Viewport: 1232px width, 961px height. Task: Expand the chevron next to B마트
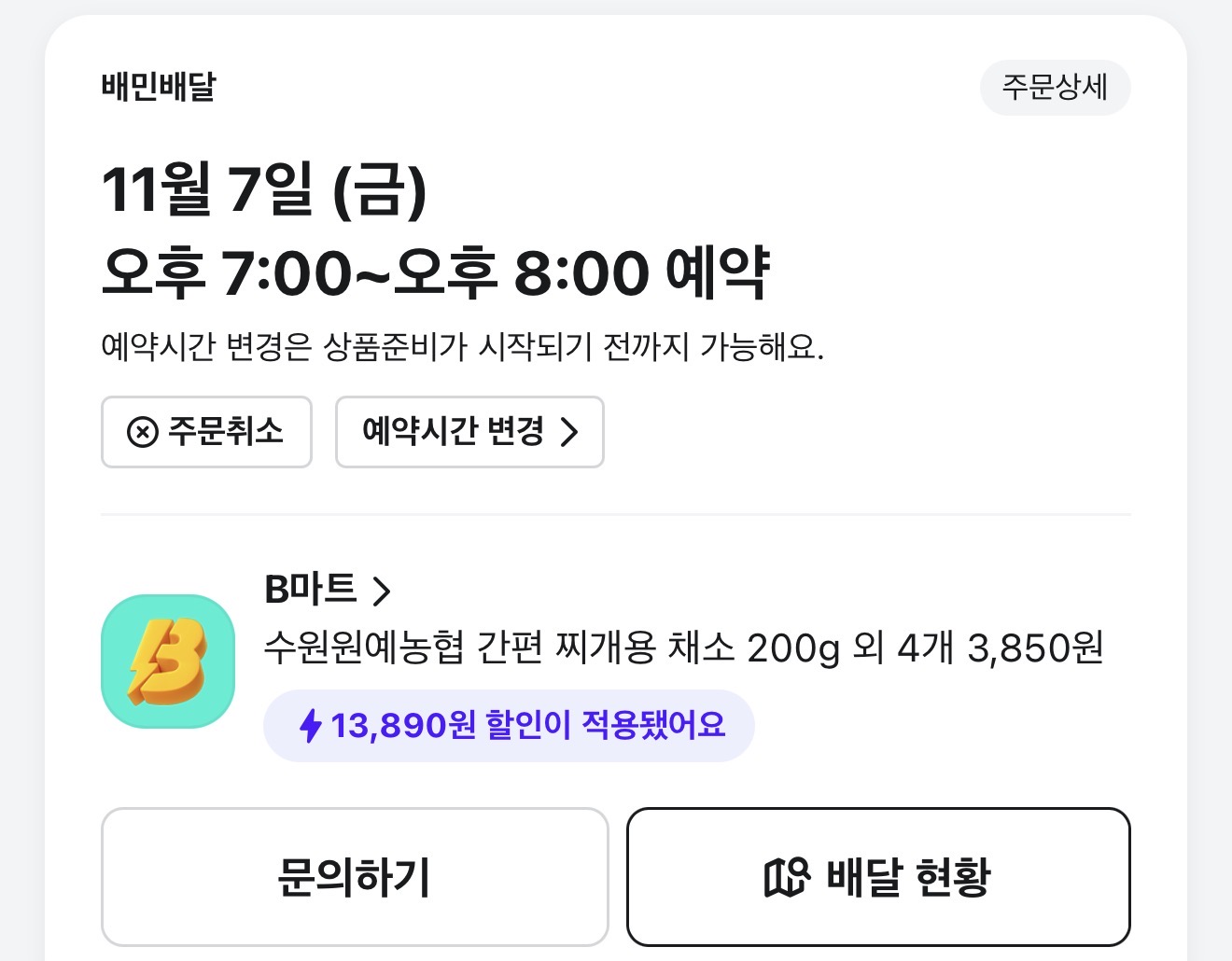381,591
